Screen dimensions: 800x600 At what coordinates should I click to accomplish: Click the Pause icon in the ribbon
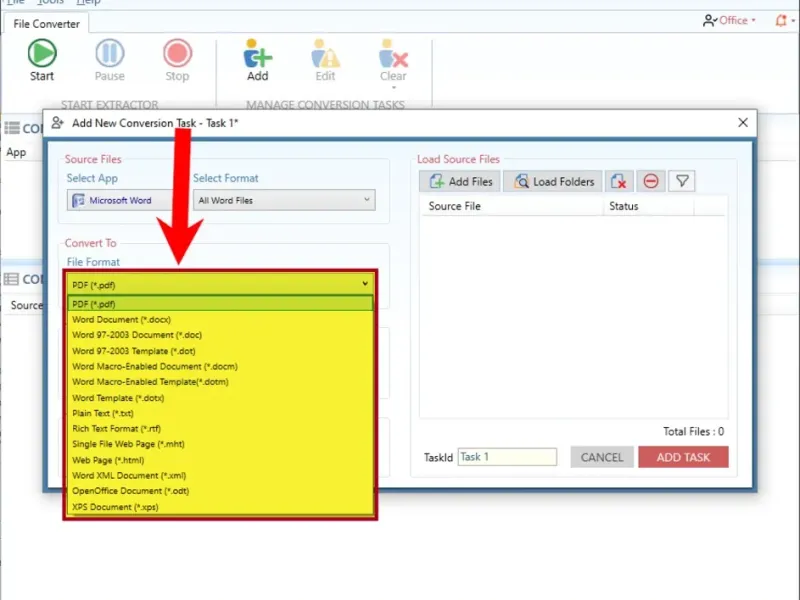pyautogui.click(x=109, y=53)
